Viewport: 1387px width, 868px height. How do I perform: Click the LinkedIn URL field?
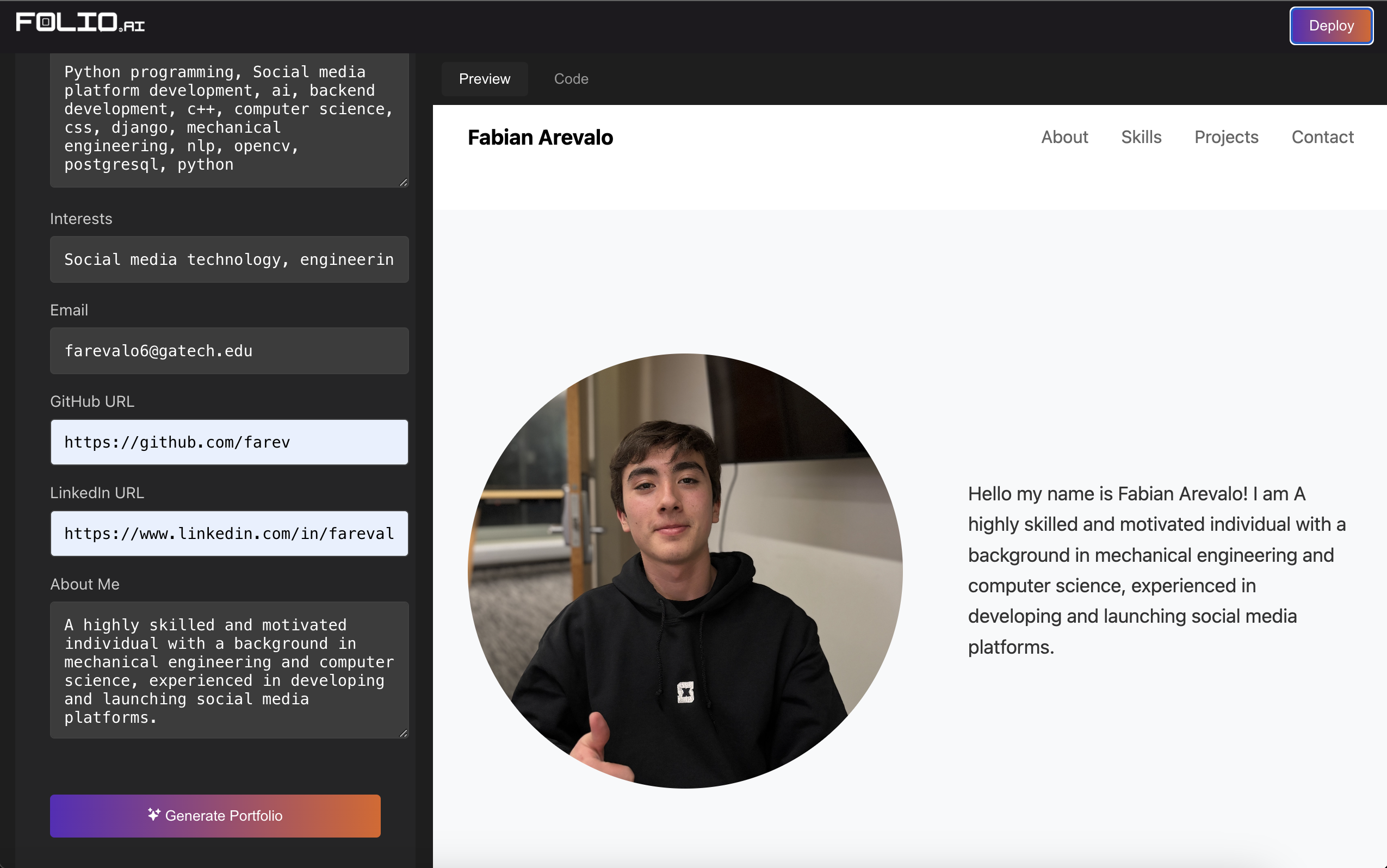coord(229,534)
